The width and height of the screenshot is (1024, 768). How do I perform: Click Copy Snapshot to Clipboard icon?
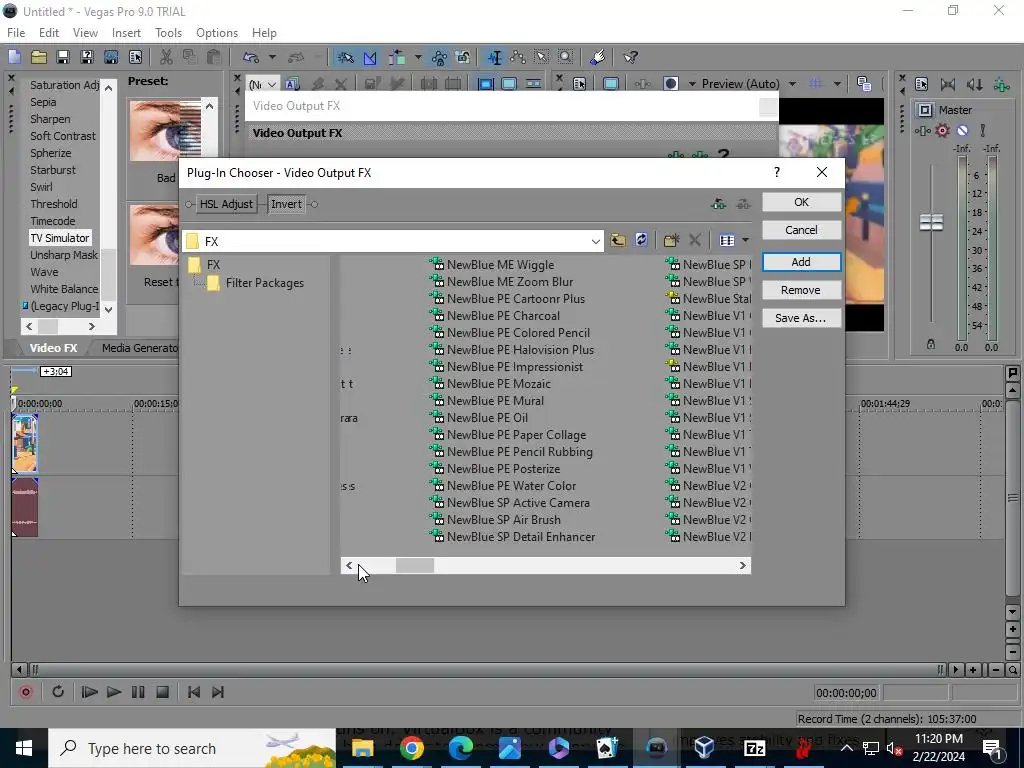coord(863,84)
